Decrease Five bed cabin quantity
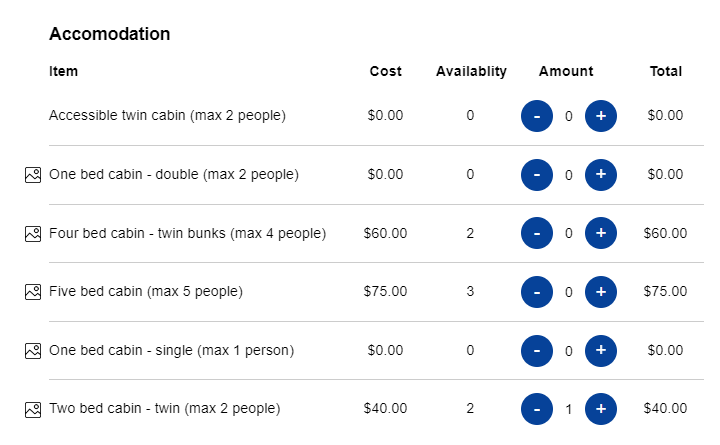 tap(537, 292)
